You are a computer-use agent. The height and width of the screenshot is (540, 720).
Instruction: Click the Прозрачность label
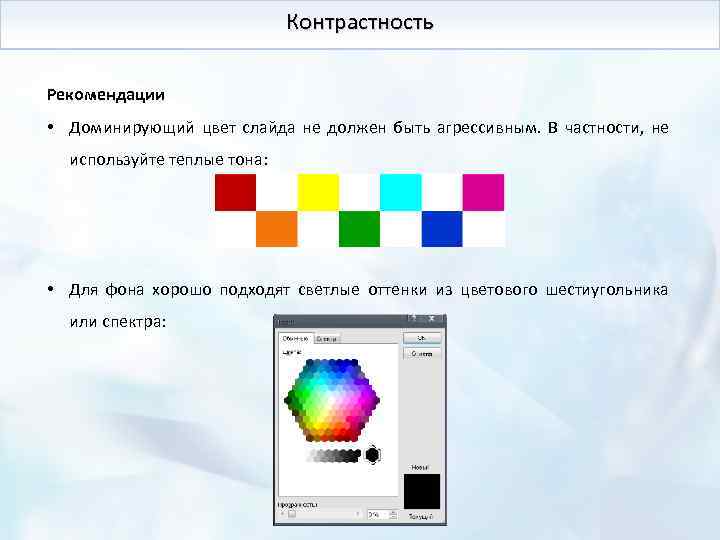point(298,504)
